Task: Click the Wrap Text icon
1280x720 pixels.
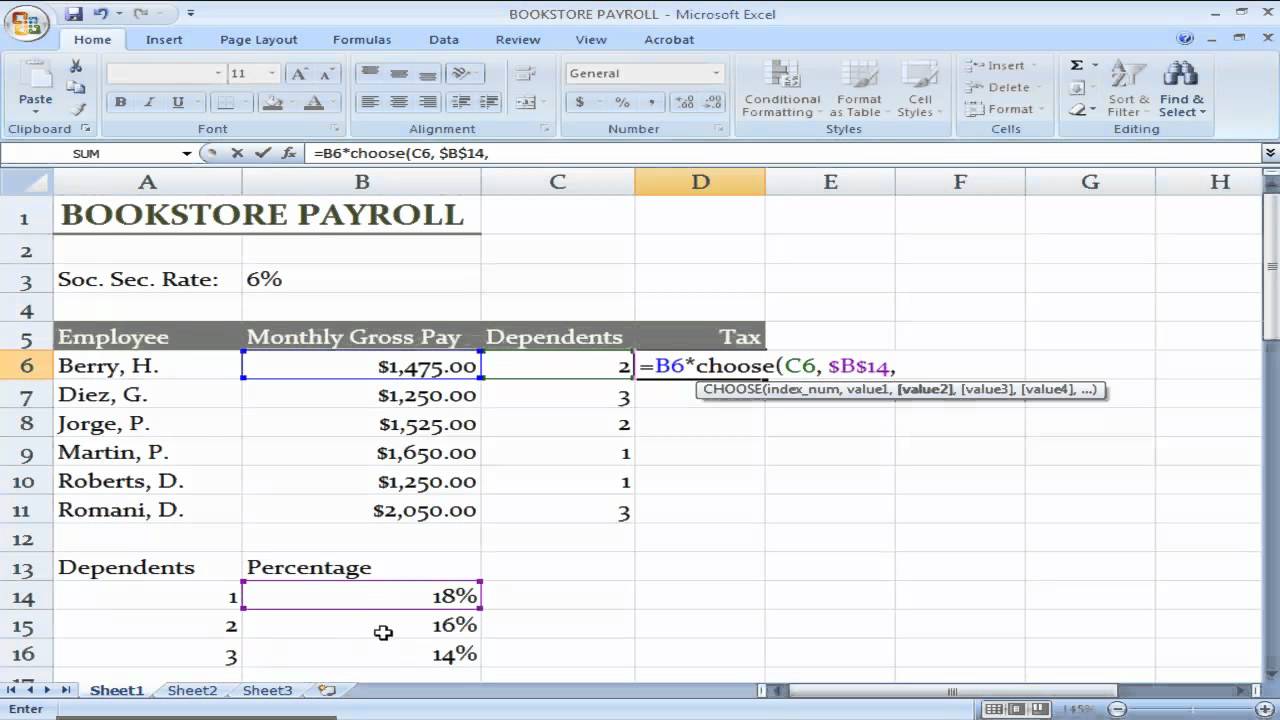Action: (x=526, y=73)
